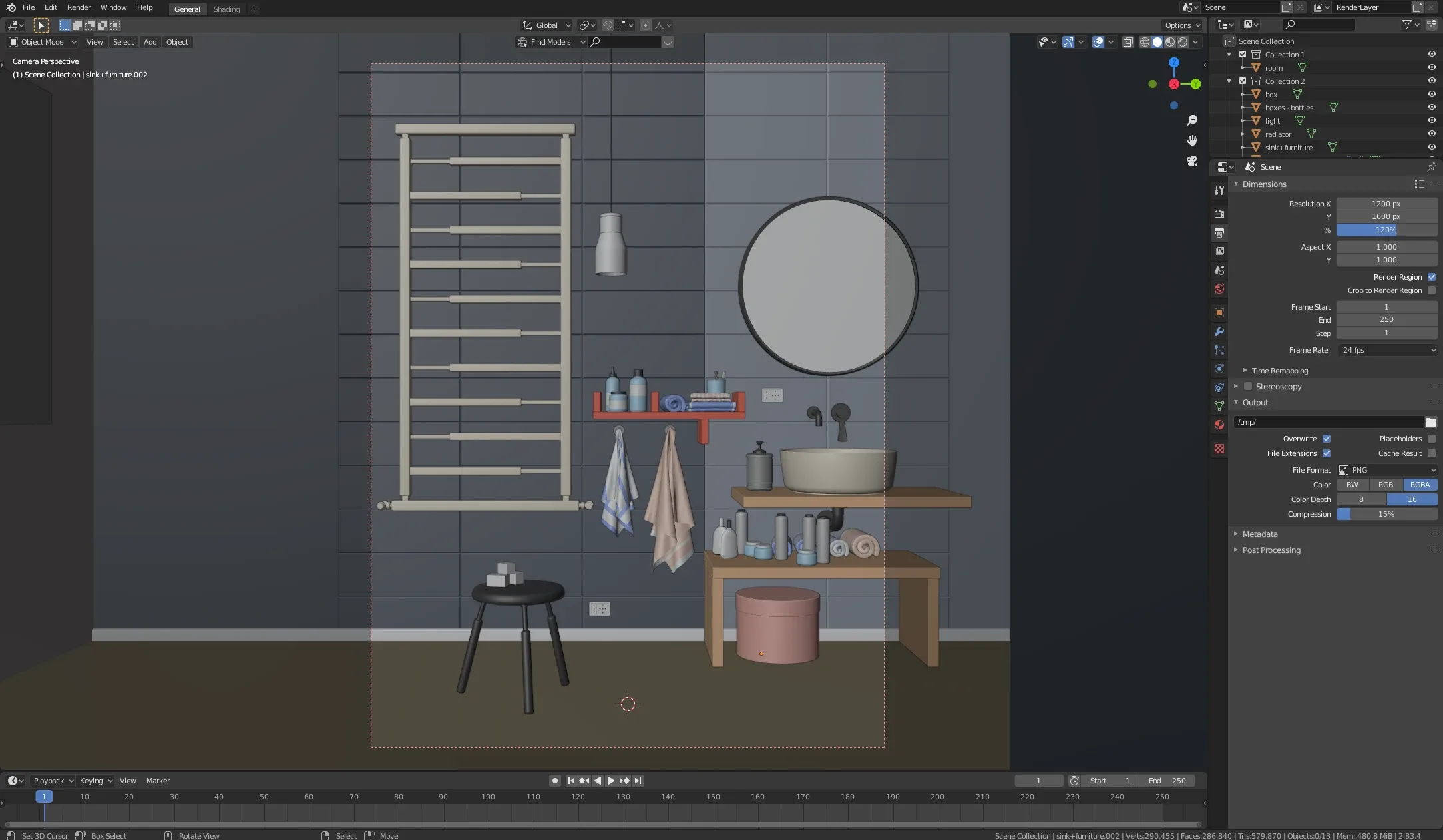Open the Modifier wrench properties tab
The height and width of the screenshot is (840, 1443).
point(1219,331)
